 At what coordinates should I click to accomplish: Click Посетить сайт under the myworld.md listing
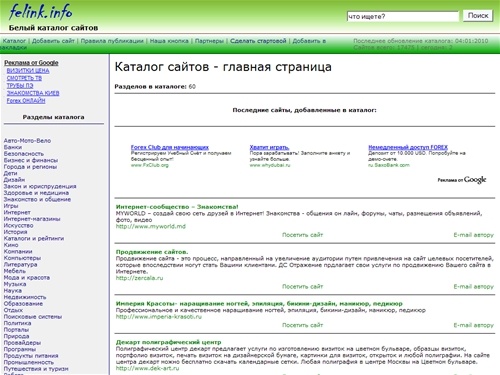pyautogui.click(x=303, y=235)
